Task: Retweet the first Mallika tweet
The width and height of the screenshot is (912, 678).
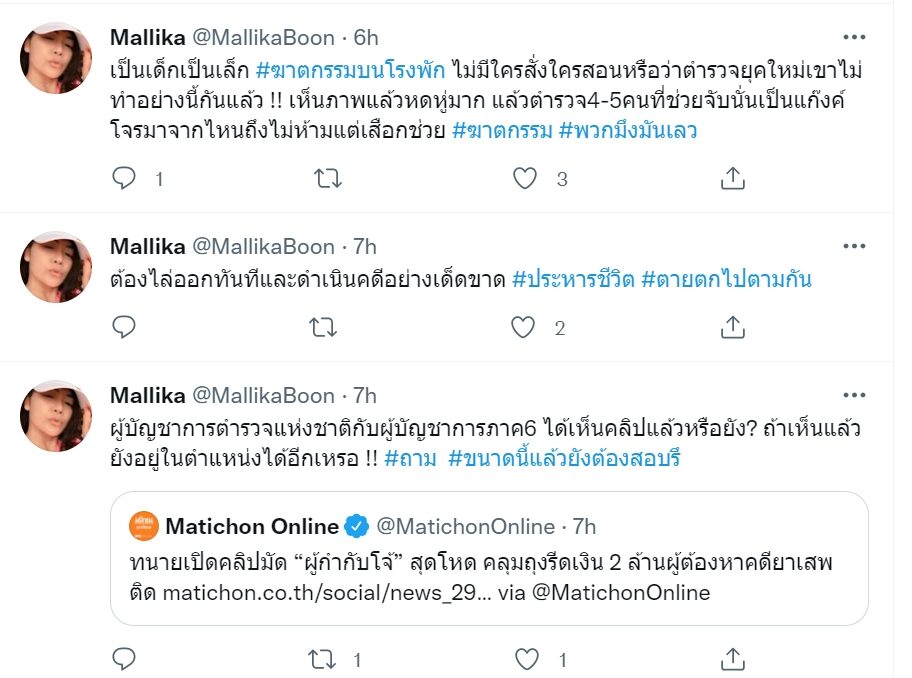Action: point(327,179)
